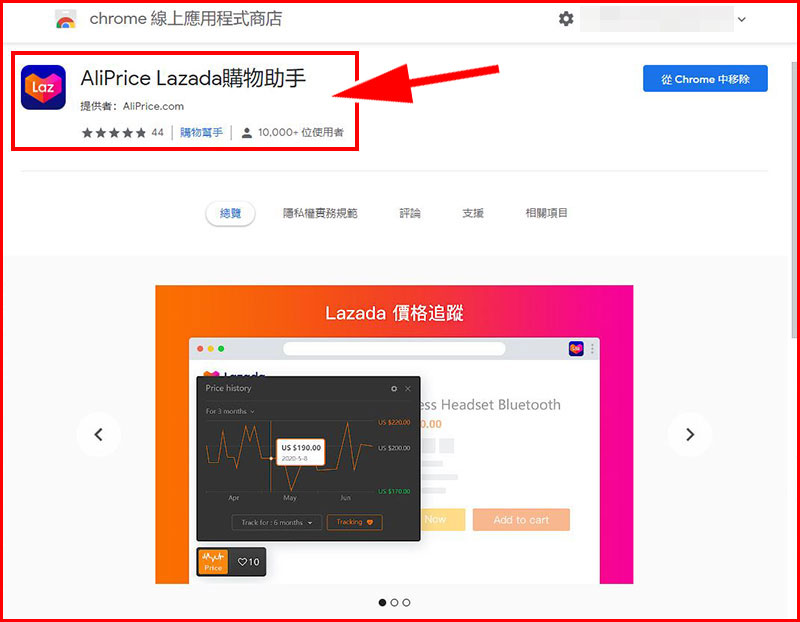Click the page vertical scrollbar
800x622 pixels.
coord(793,199)
